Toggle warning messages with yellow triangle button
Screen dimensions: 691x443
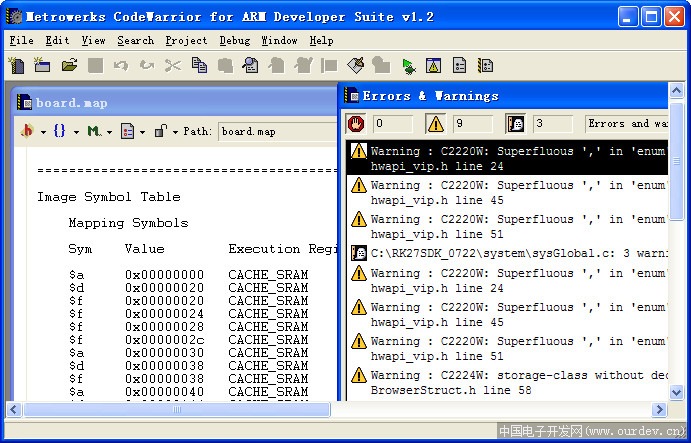[x=435, y=124]
